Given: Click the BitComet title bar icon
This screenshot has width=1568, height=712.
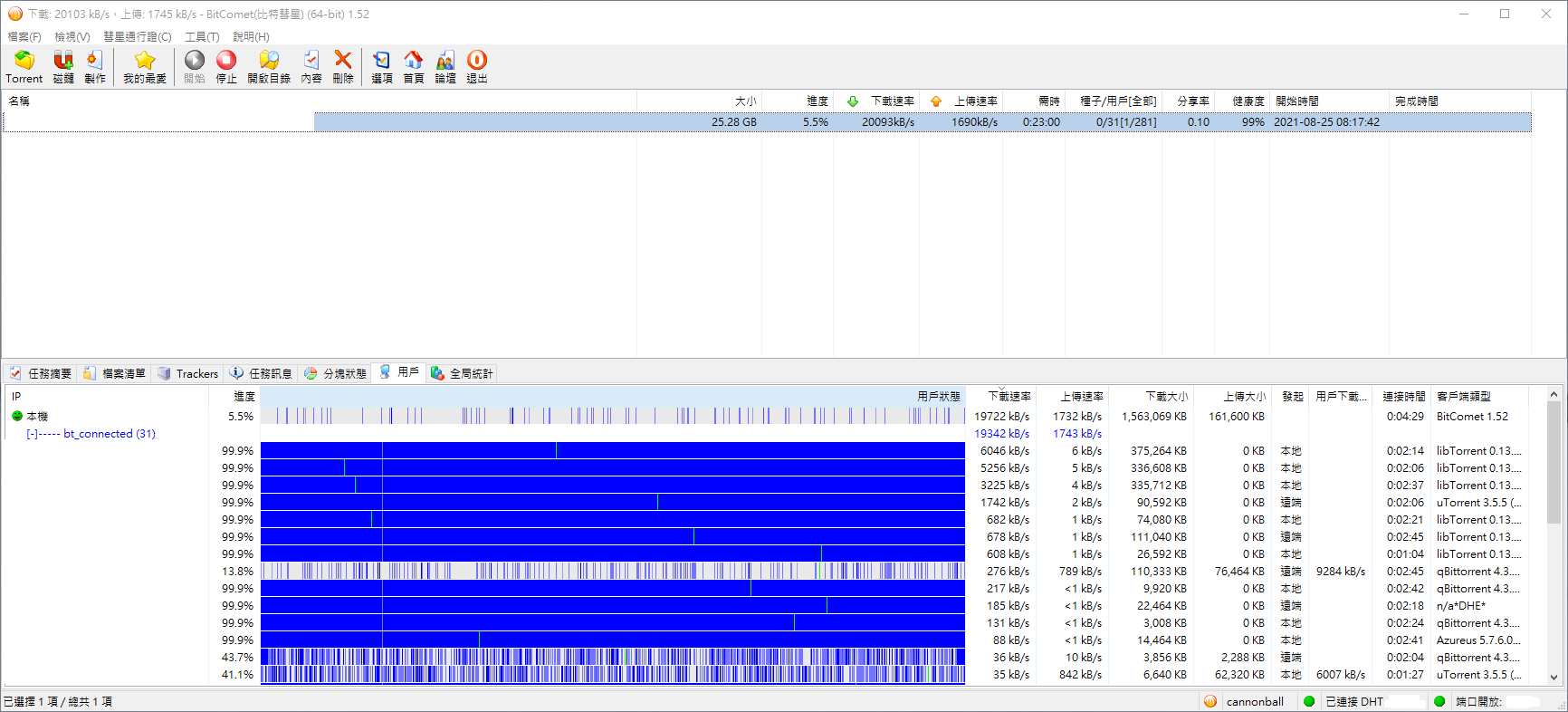Looking at the screenshot, I should 14,14.
